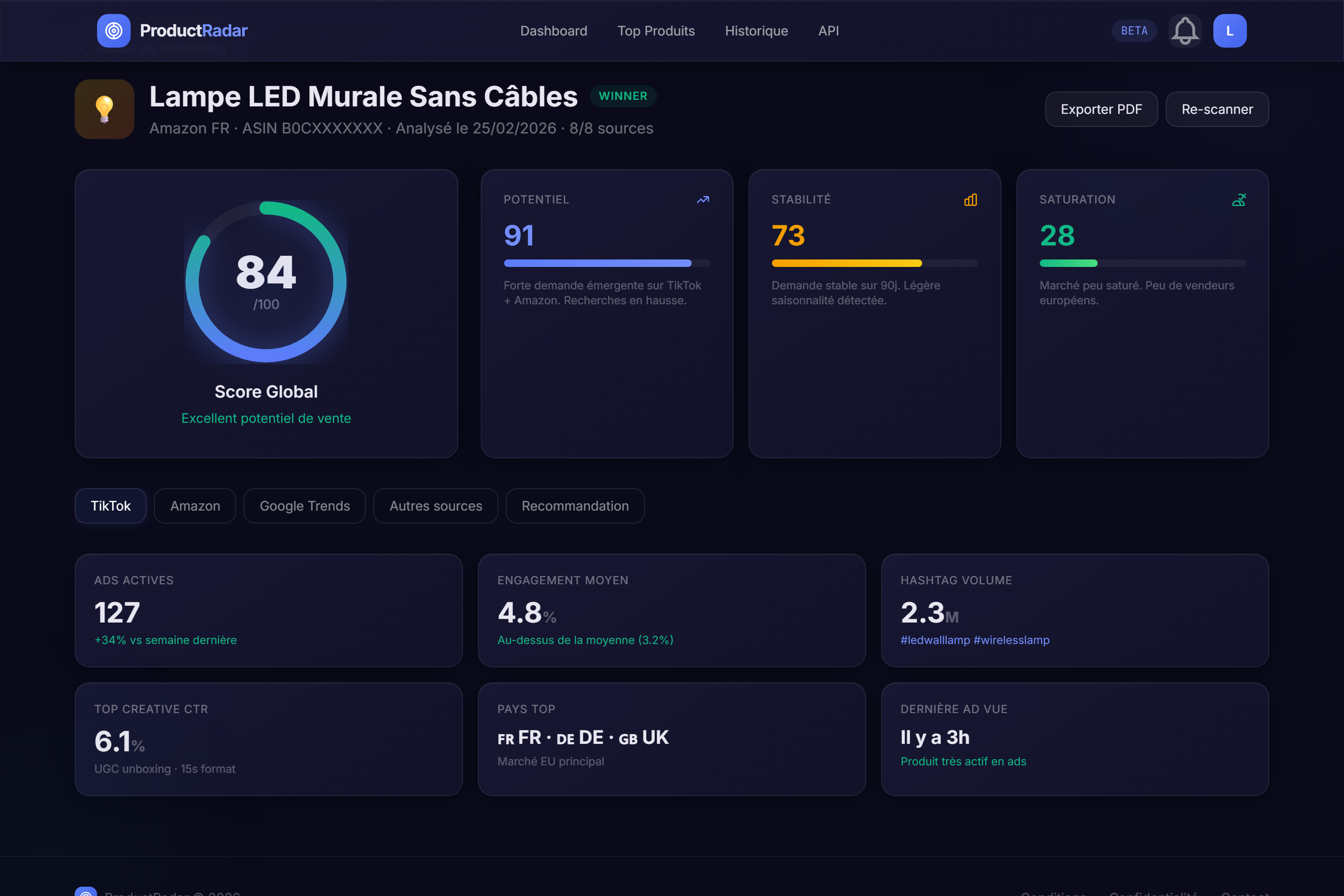
Task: Click the saturation chart icon
Action: point(1239,199)
